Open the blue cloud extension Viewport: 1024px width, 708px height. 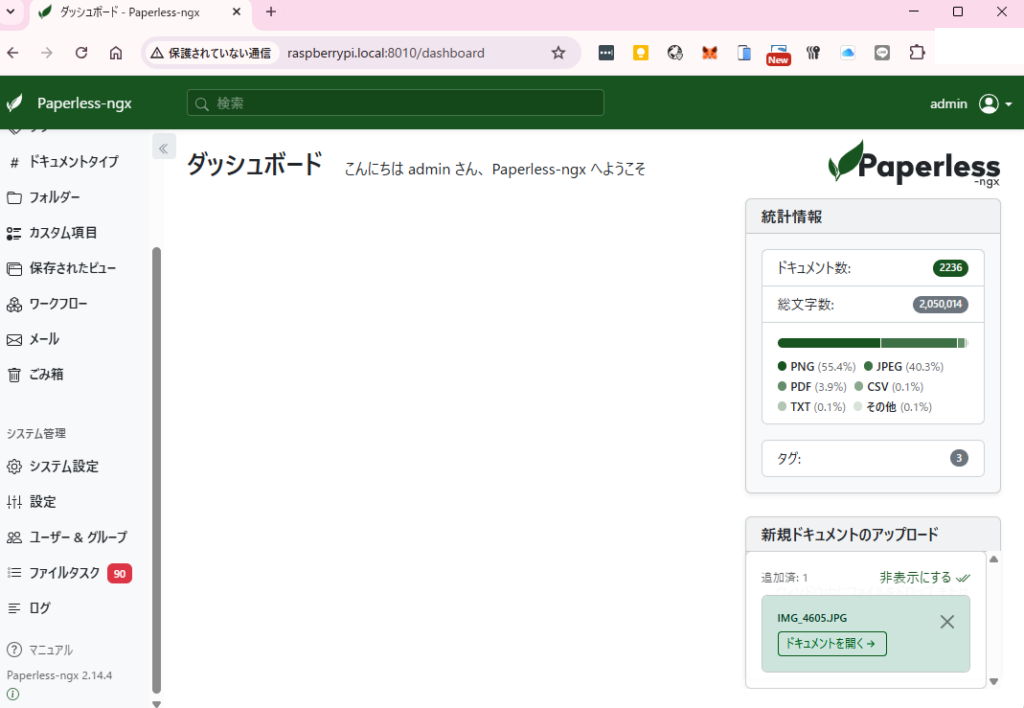coord(848,53)
